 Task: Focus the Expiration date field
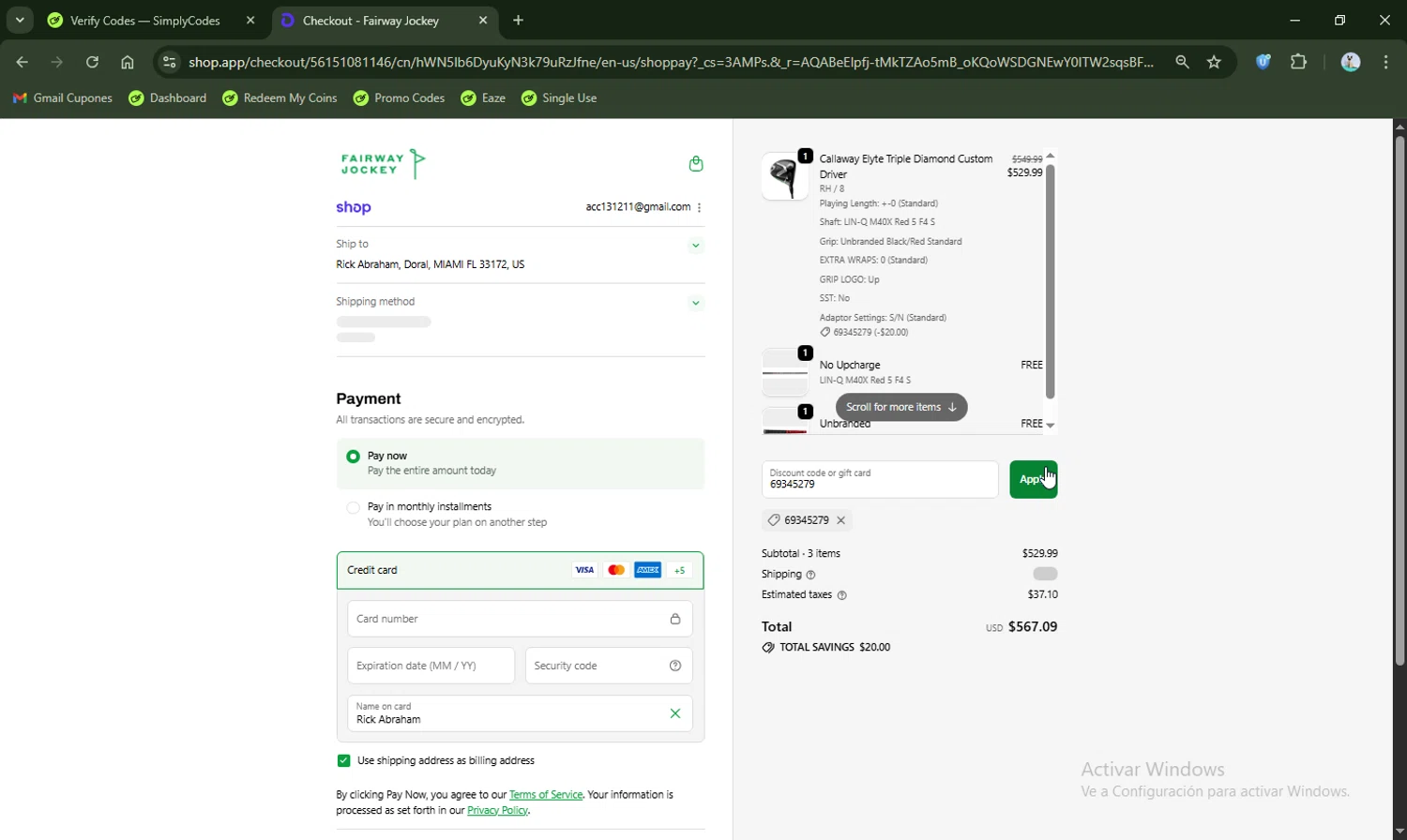(431, 666)
